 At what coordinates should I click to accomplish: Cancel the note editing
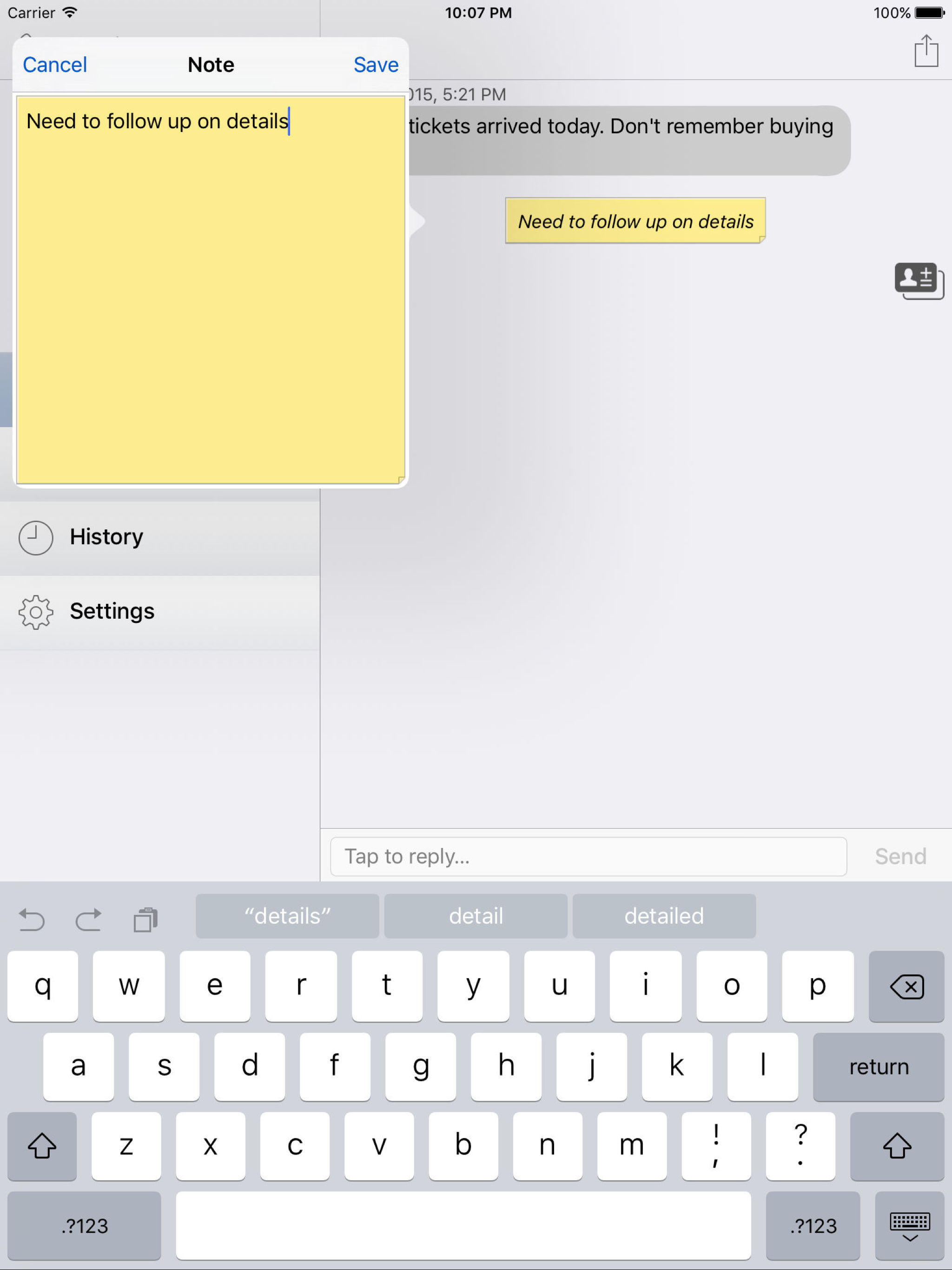click(x=55, y=65)
